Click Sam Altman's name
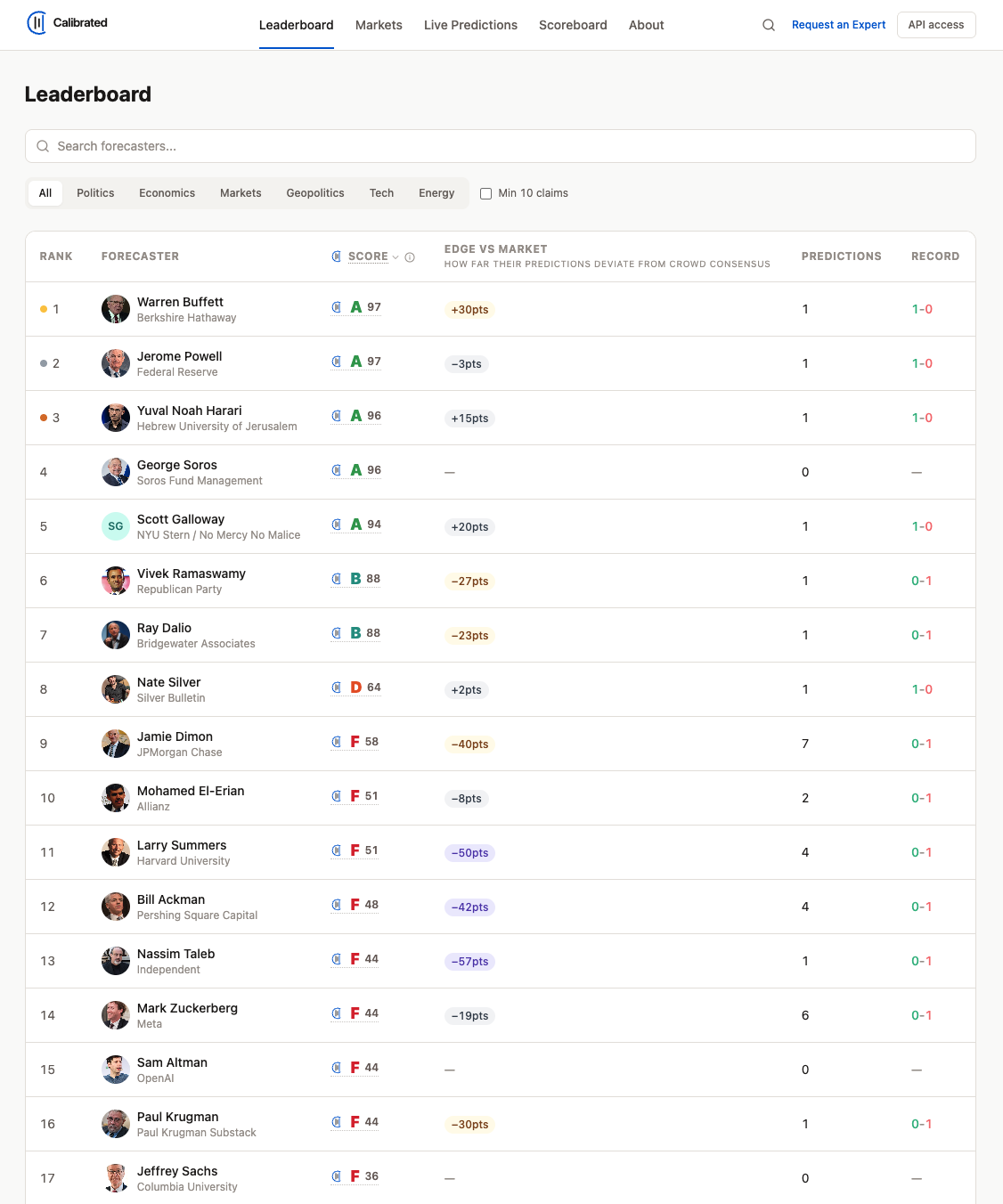This screenshot has width=1003, height=1204. pyautogui.click(x=172, y=1062)
